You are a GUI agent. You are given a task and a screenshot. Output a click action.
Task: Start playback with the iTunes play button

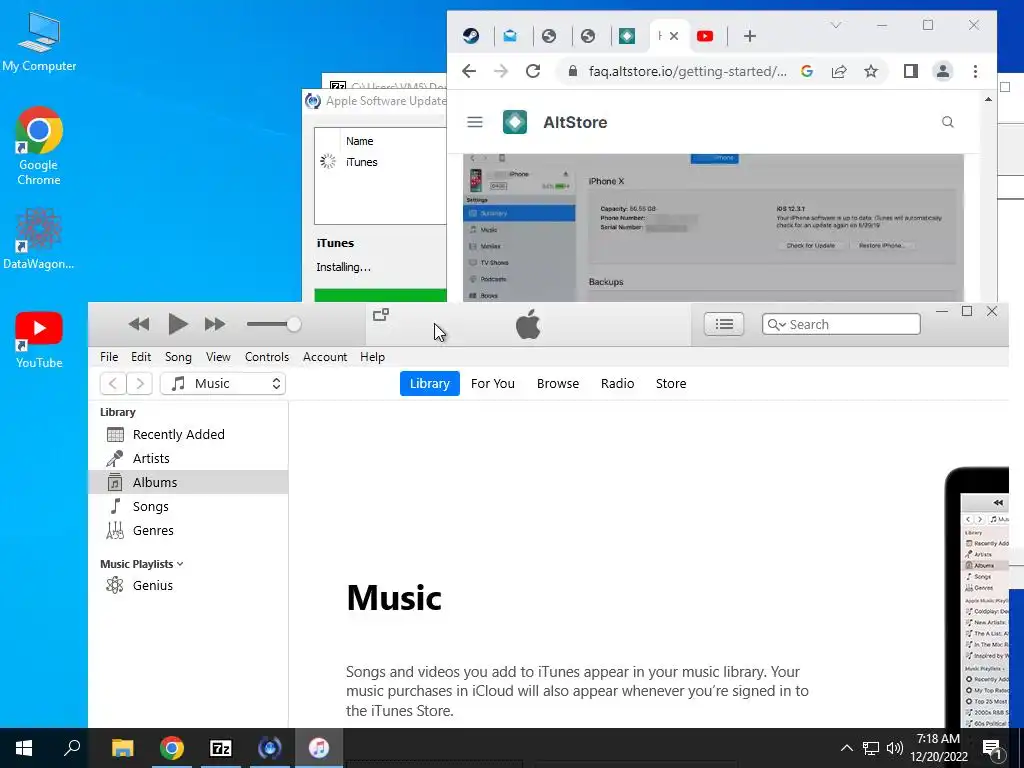tap(178, 324)
